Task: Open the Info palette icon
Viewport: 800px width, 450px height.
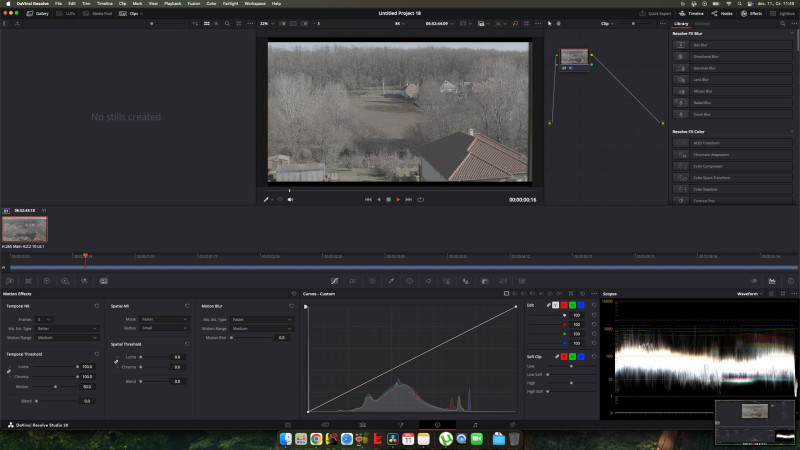Action: click(791, 281)
